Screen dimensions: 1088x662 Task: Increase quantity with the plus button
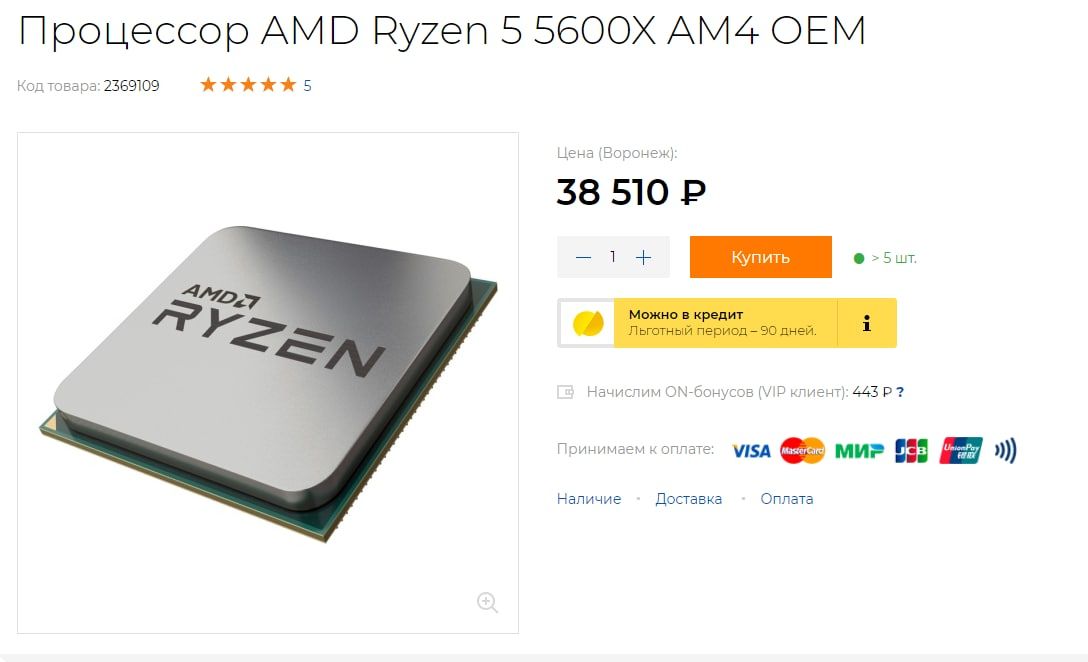point(643,257)
